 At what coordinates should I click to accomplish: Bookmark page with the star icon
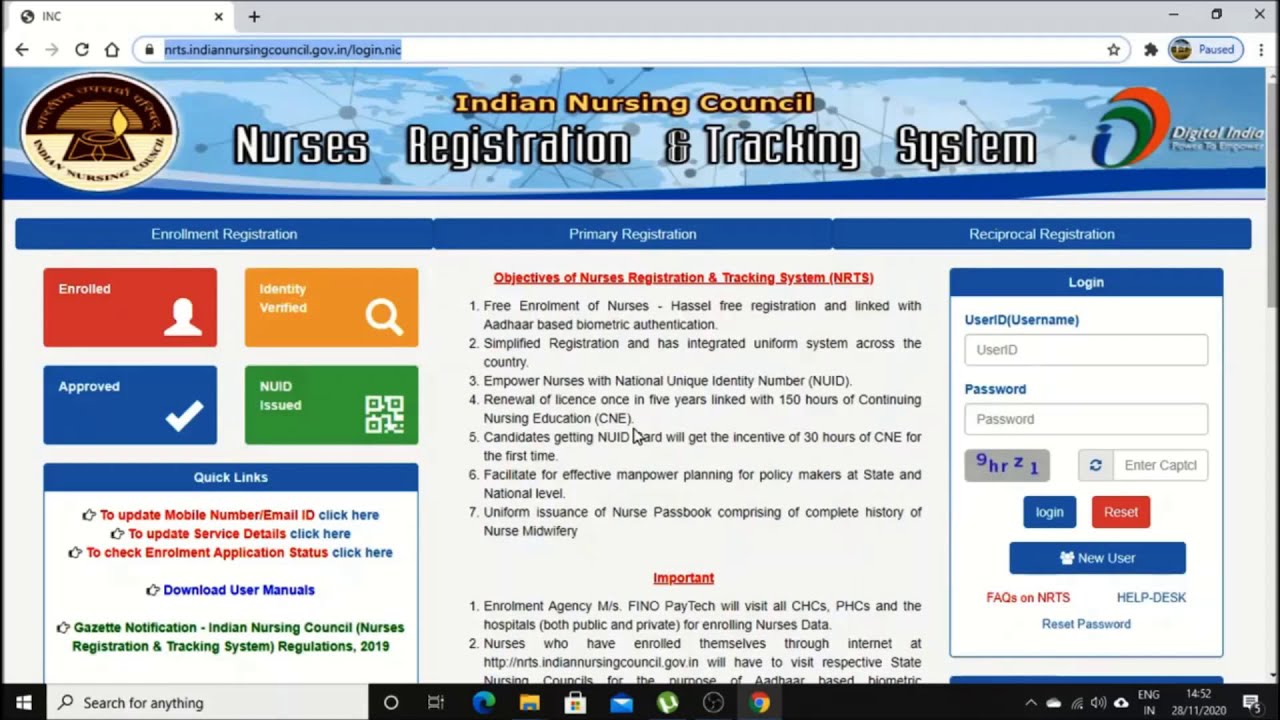1113,49
